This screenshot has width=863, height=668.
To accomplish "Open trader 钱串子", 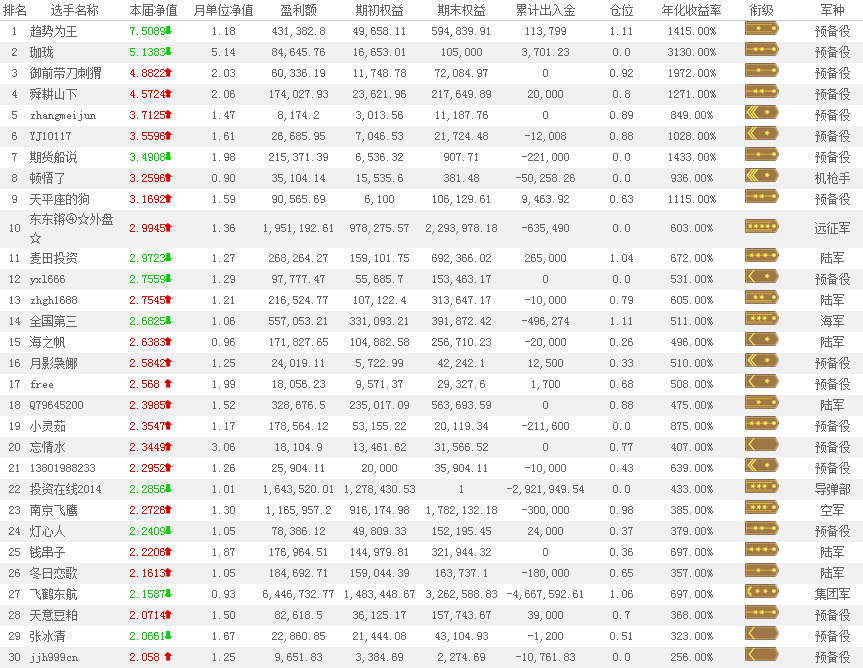I will (47, 552).
